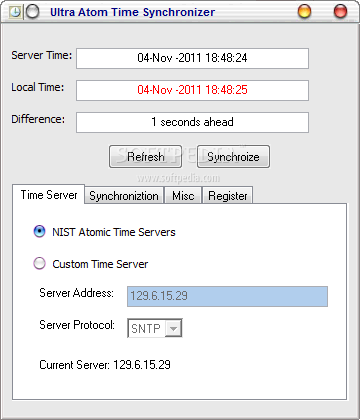Click the clock app icon in title bar
The height and width of the screenshot is (420, 360).
pyautogui.click(x=15, y=12)
